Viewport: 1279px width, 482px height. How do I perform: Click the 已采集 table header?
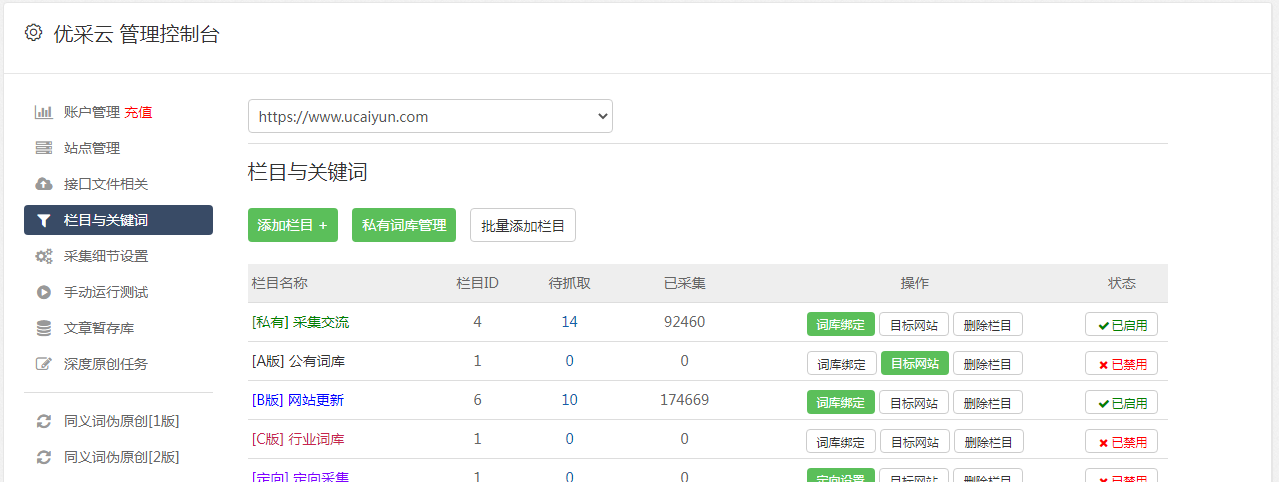(685, 283)
